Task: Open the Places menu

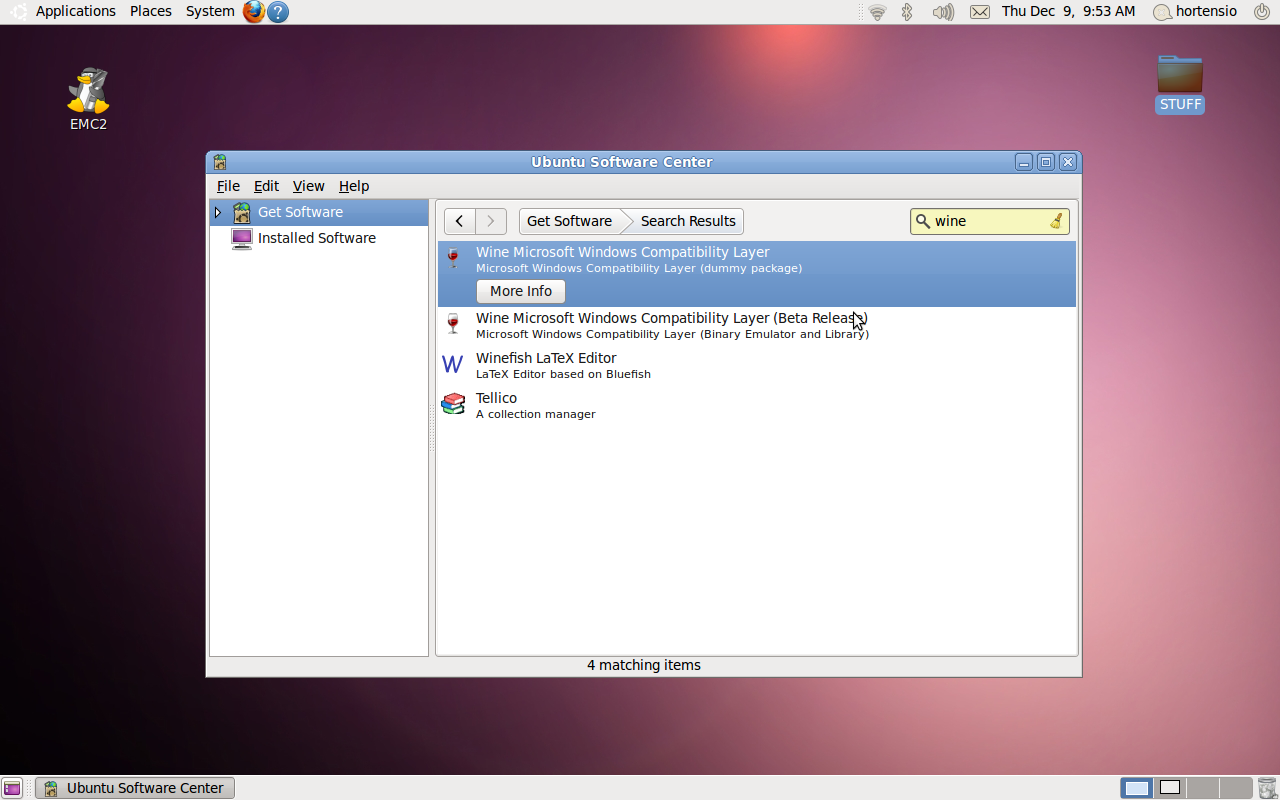Action: pos(151,11)
